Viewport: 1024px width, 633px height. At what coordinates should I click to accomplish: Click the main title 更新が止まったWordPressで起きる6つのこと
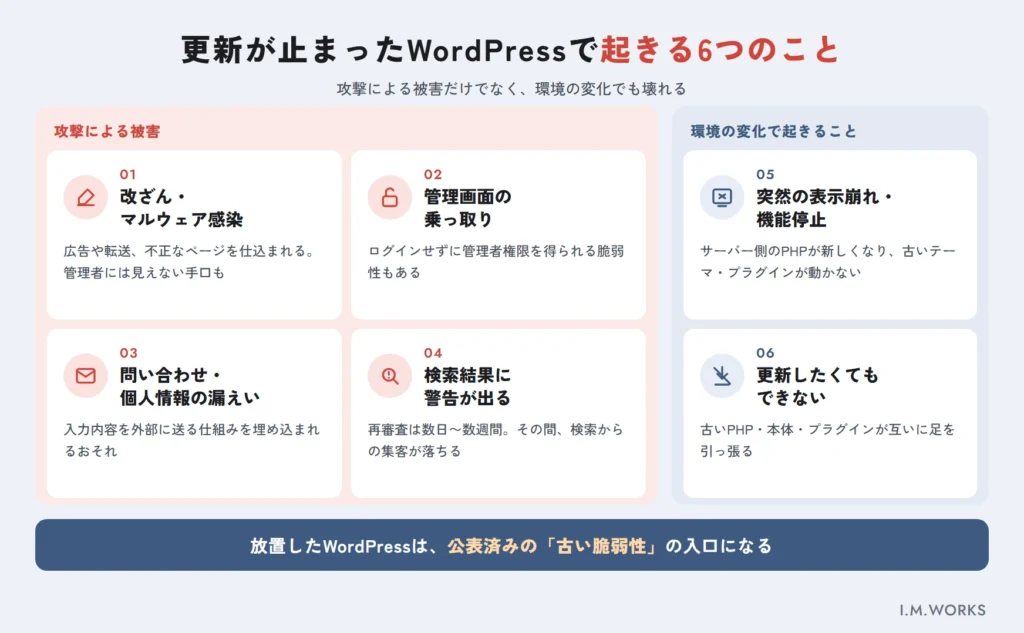coord(511,50)
